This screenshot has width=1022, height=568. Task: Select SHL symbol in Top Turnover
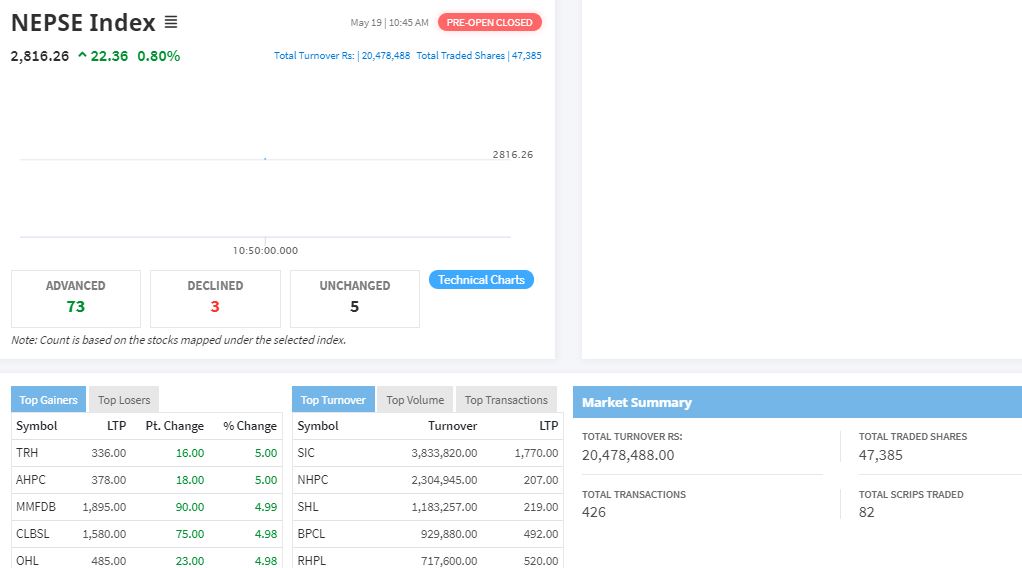click(x=308, y=507)
